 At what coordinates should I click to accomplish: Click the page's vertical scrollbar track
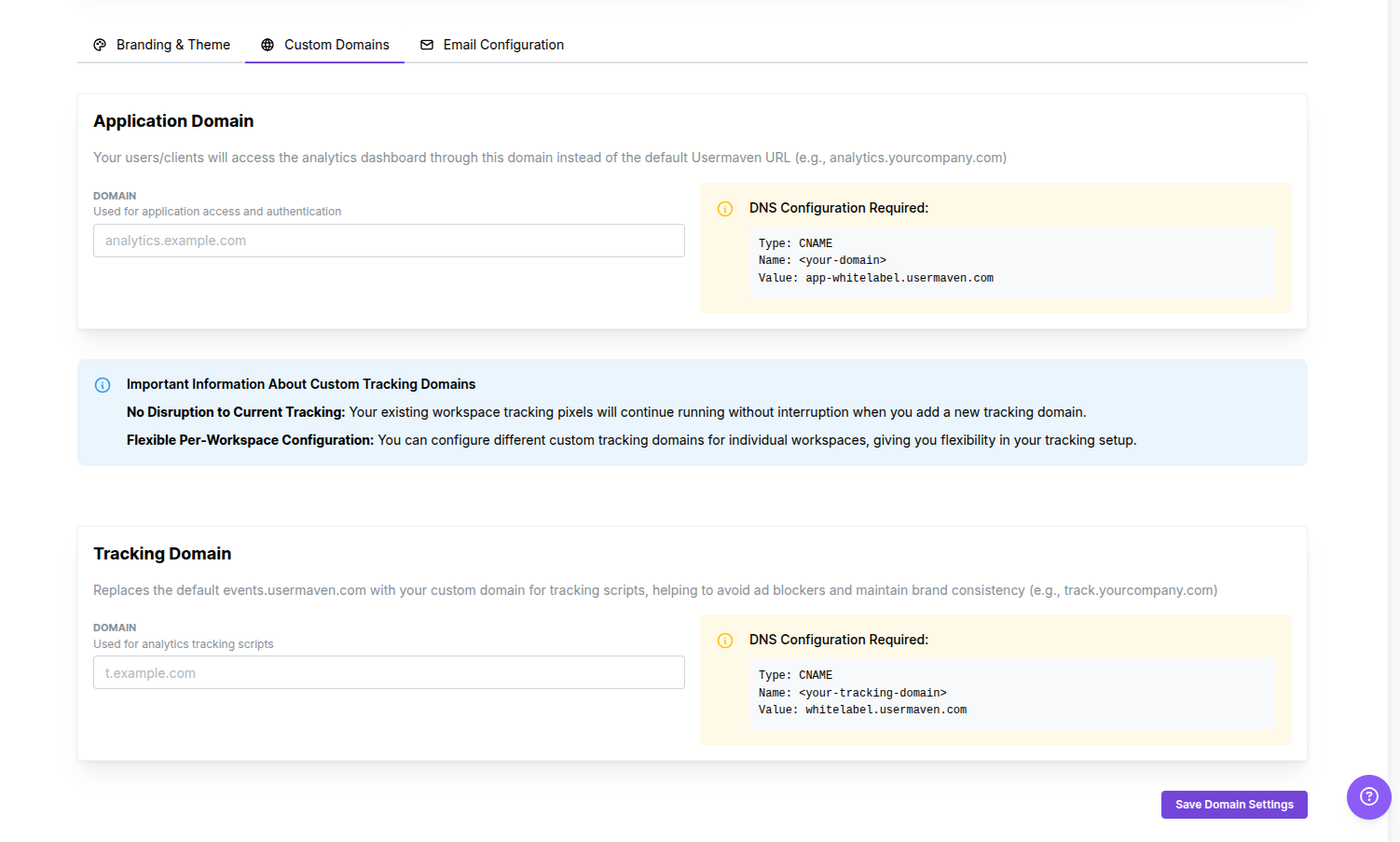pyautogui.click(x=1394, y=420)
